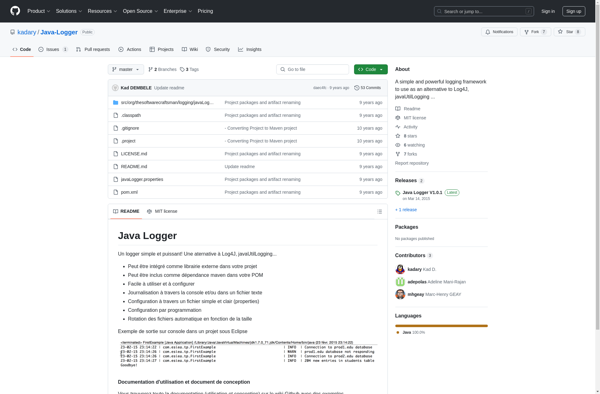600x394 pixels.
Task: Open the Activity link
Action: point(406,127)
